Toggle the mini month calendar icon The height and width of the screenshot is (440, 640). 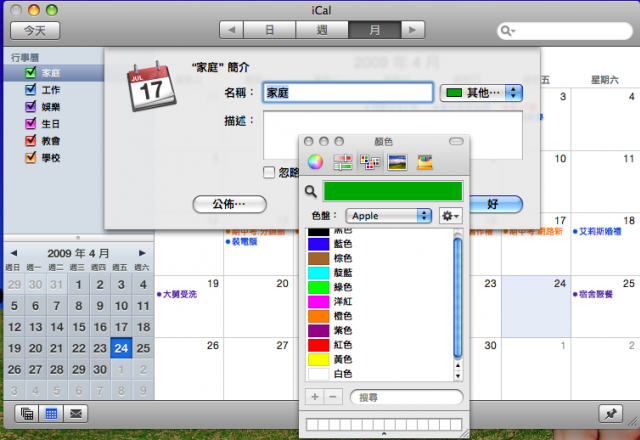[51, 414]
